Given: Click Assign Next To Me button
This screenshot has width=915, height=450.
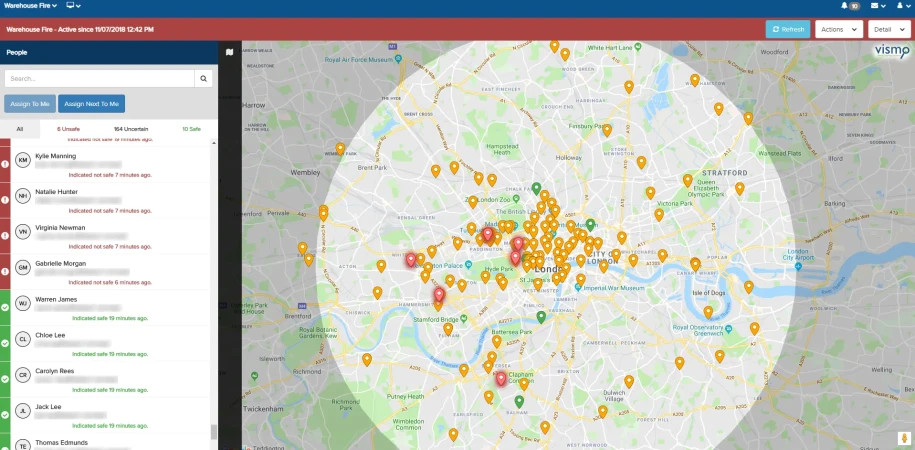Looking at the screenshot, I should tap(91, 104).
